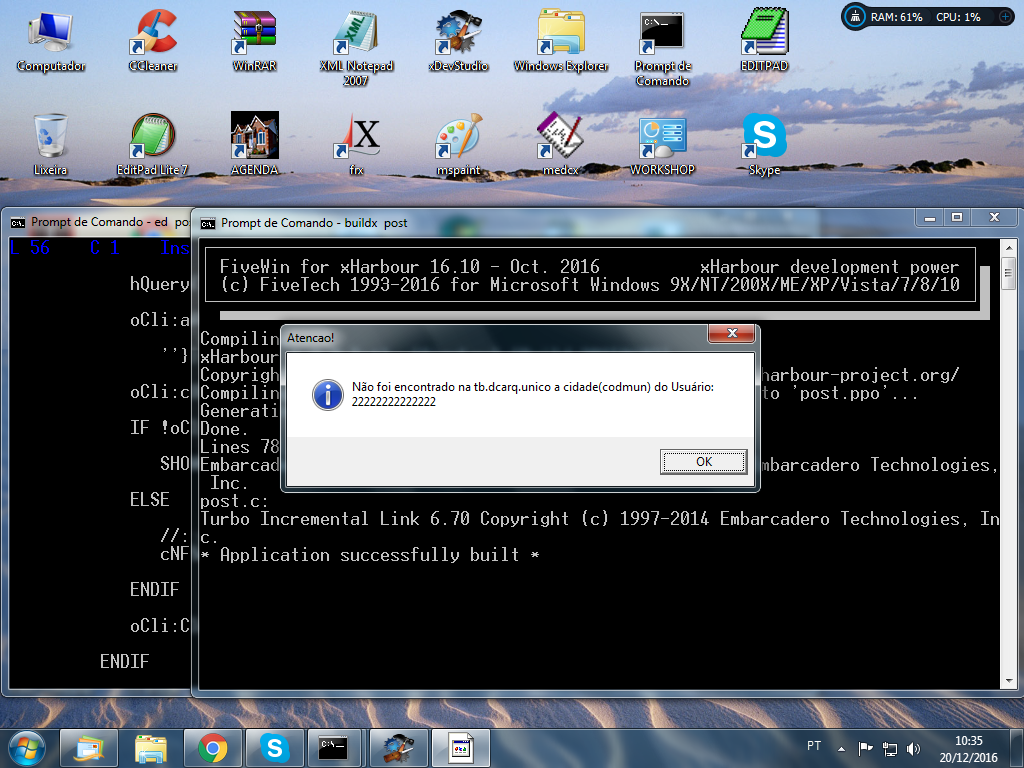Screen dimensions: 1024x768
Task: Open the network tray icon
Action: point(889,748)
